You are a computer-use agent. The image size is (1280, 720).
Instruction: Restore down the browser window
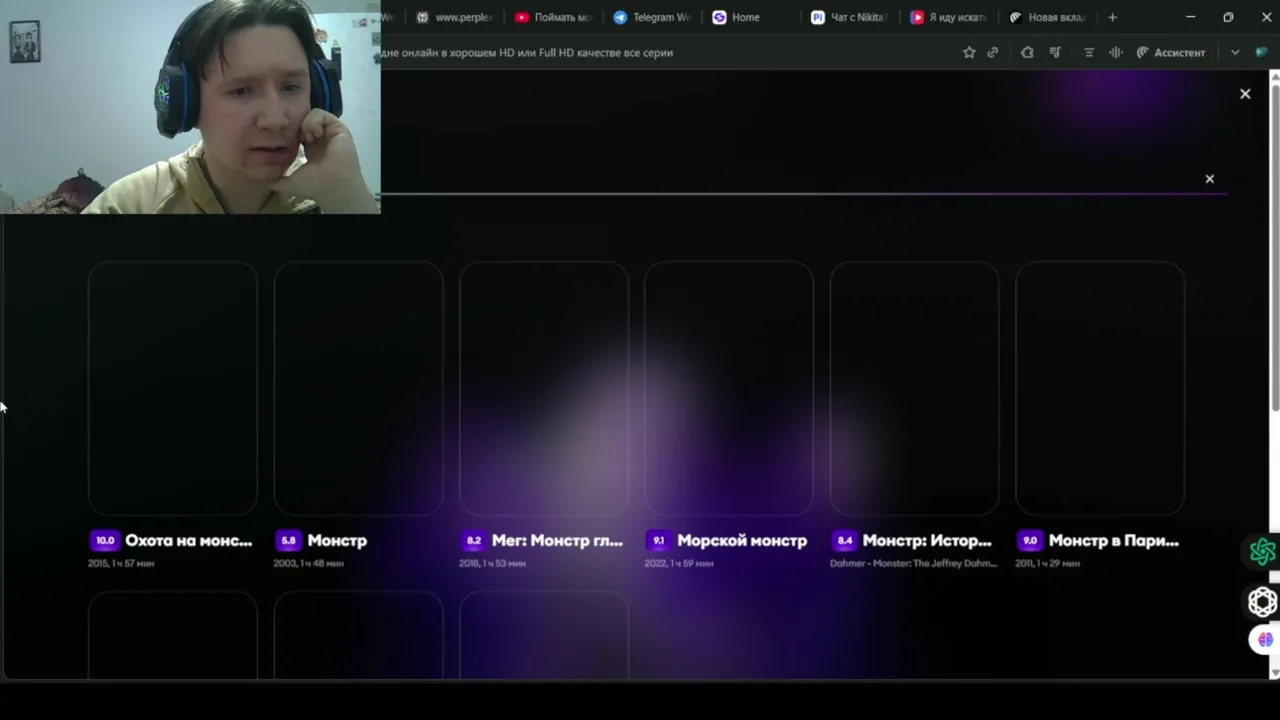coord(1228,17)
